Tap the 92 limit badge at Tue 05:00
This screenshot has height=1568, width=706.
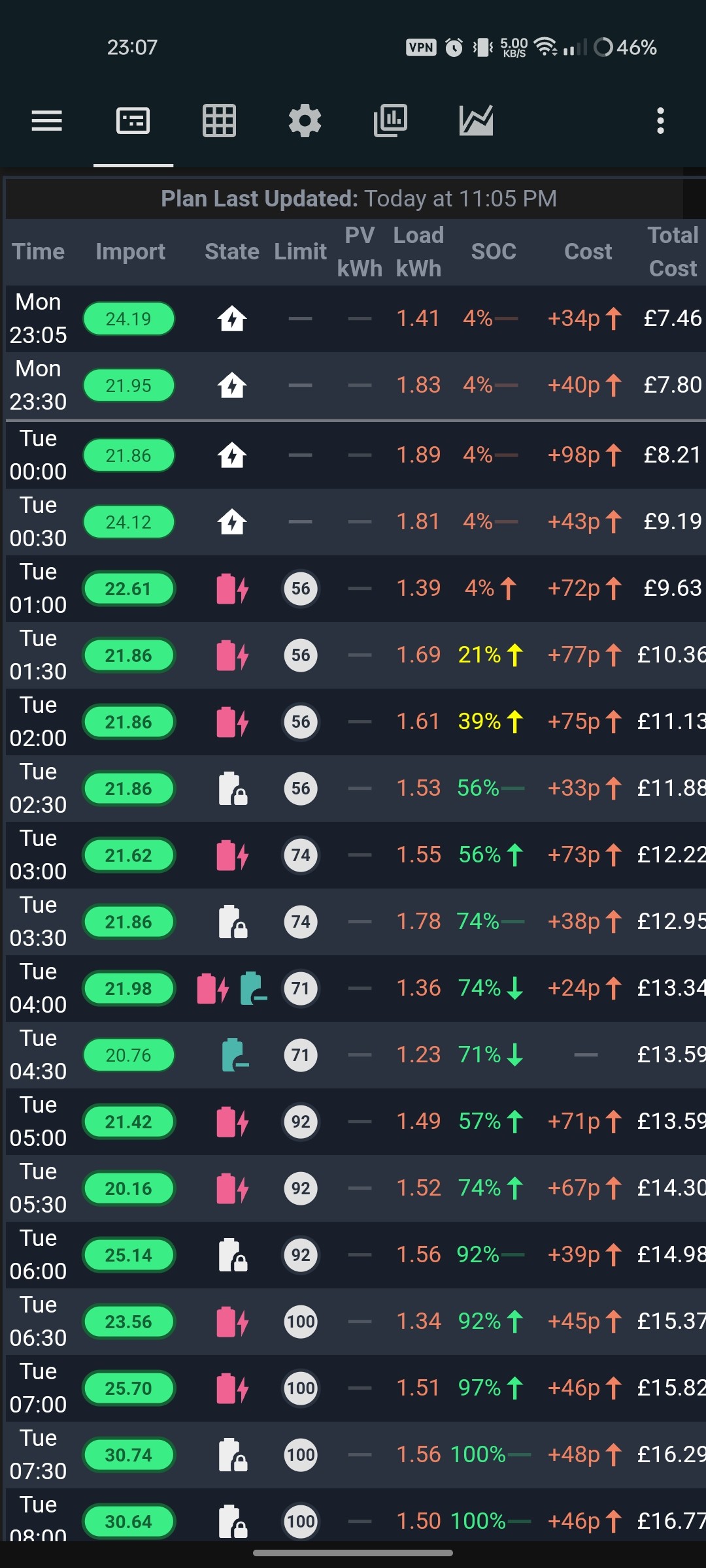301,1122
